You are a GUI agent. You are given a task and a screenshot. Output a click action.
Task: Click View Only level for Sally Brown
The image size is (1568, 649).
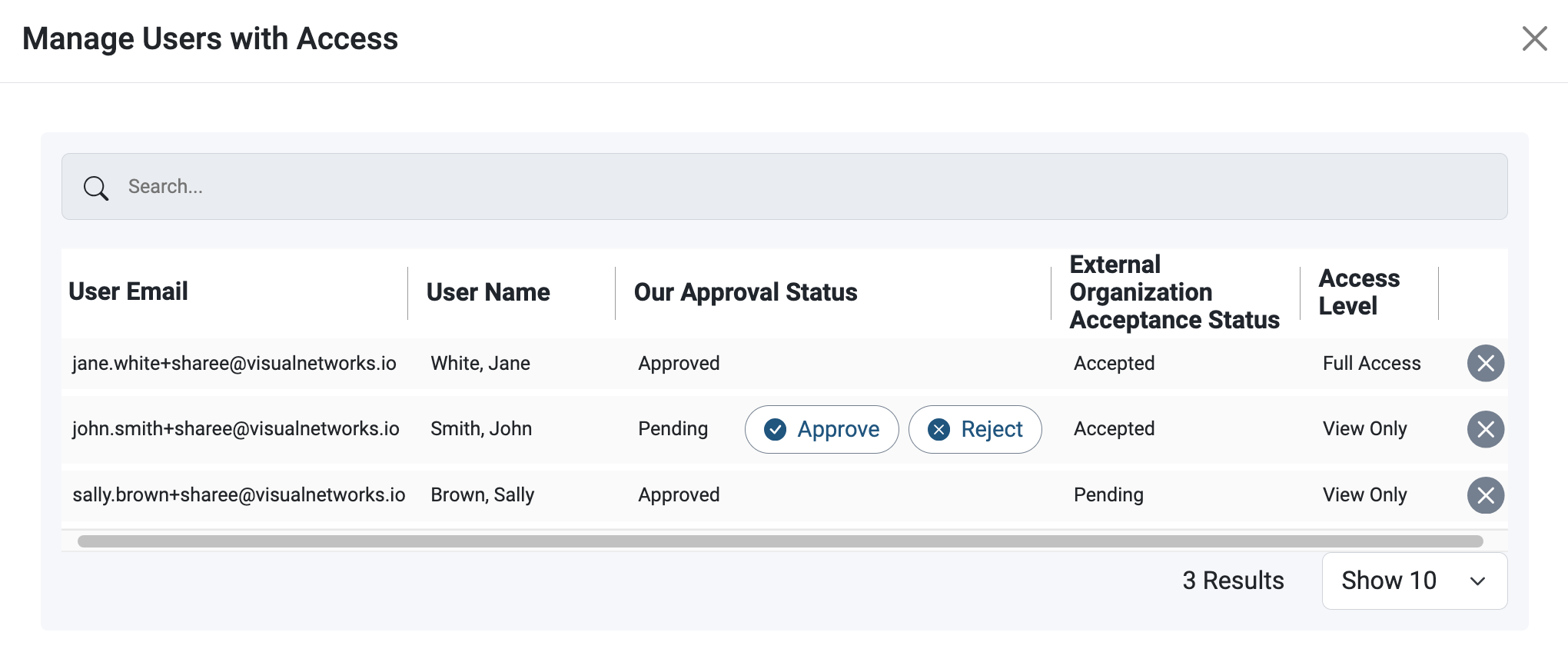1364,494
